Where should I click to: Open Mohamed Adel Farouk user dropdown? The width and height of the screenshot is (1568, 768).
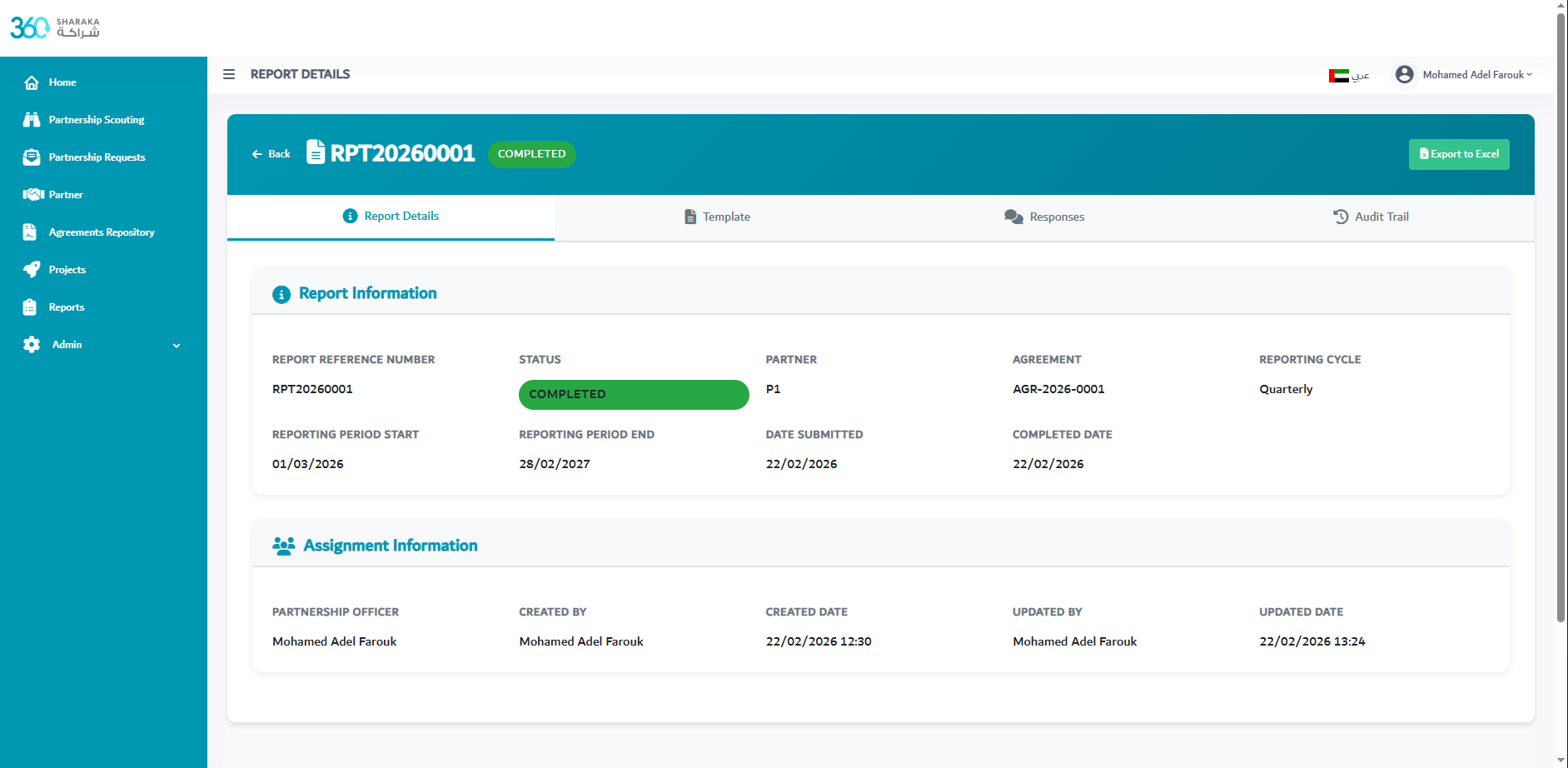pyautogui.click(x=1476, y=75)
